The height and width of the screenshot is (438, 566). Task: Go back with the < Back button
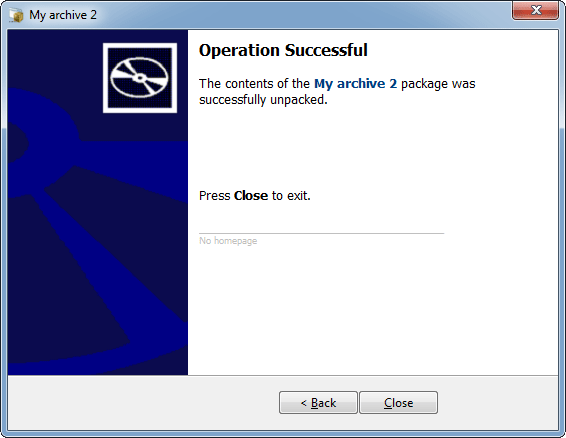pyautogui.click(x=318, y=402)
